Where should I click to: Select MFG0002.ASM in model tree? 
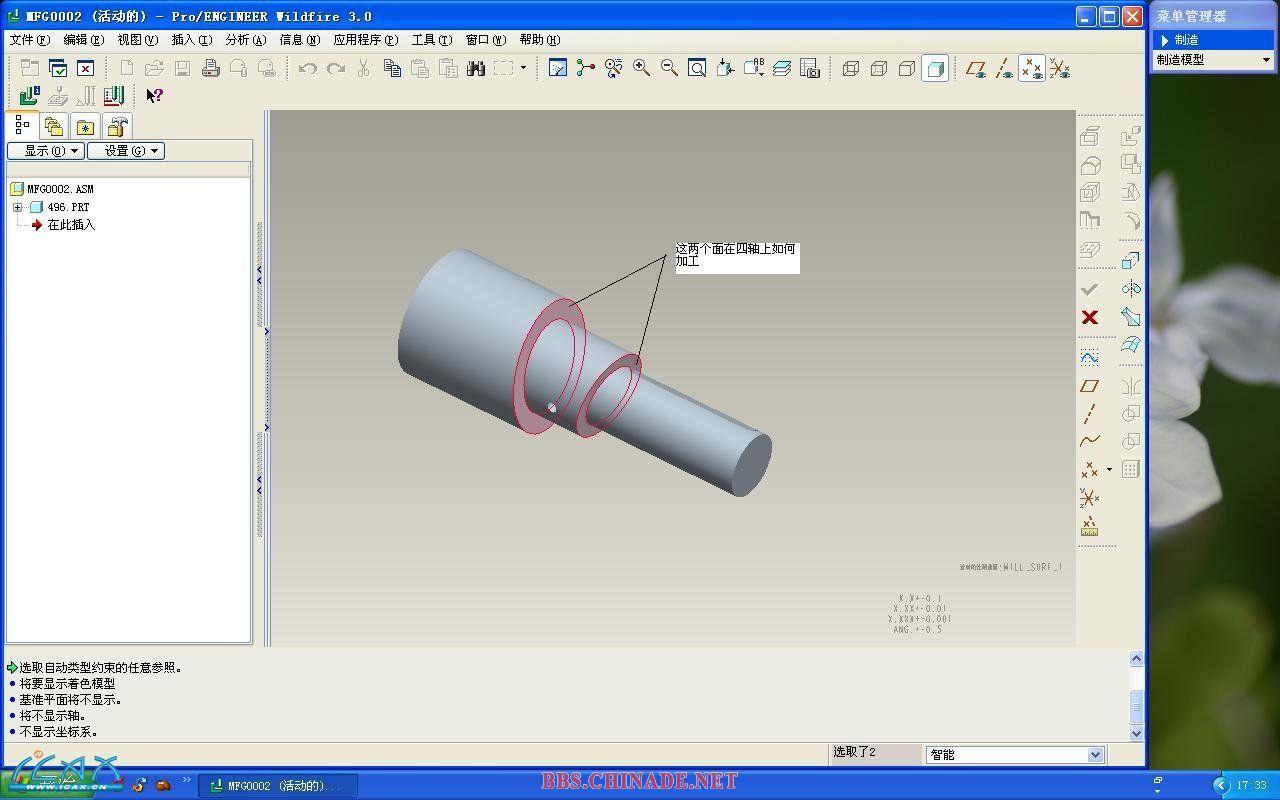coord(60,189)
